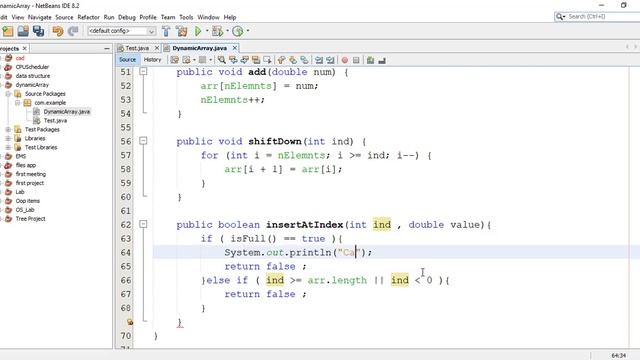Switch to the Test.java tab
Screen dimensions: 640x360
[137, 48]
